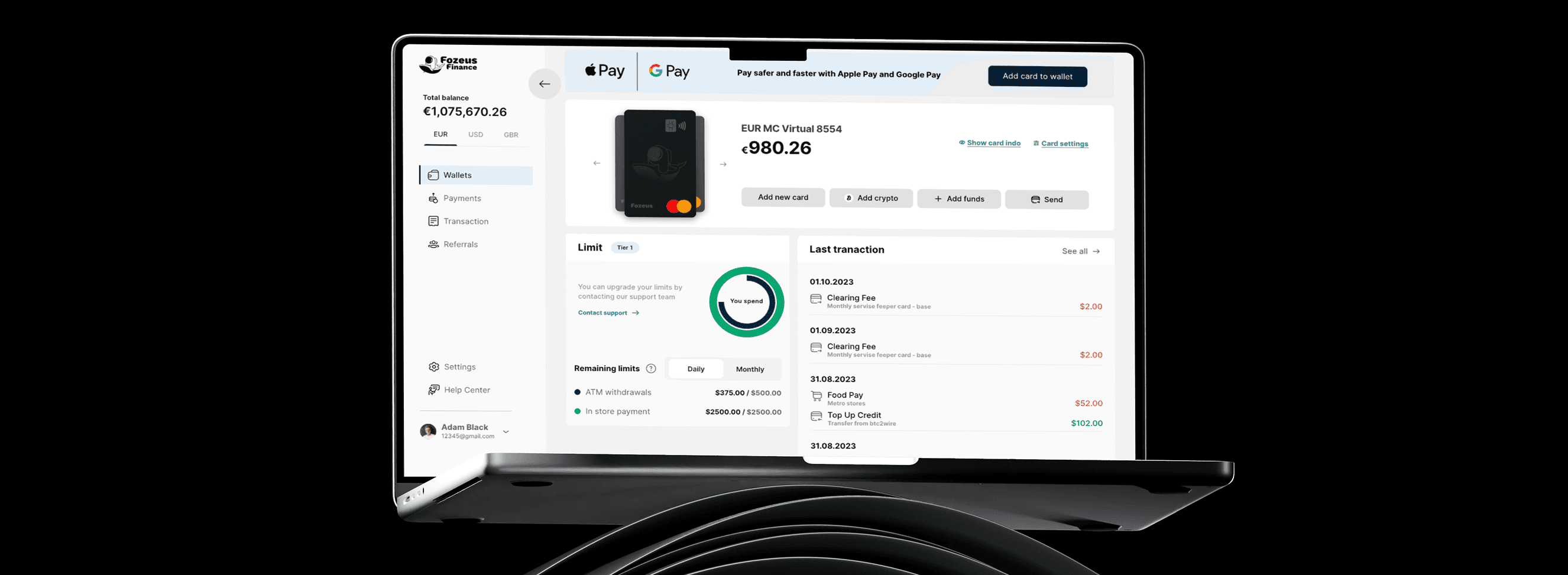Click $375.00 / $500.00 ATM limit value
Viewport: 1568px width, 575px height.
747,393
